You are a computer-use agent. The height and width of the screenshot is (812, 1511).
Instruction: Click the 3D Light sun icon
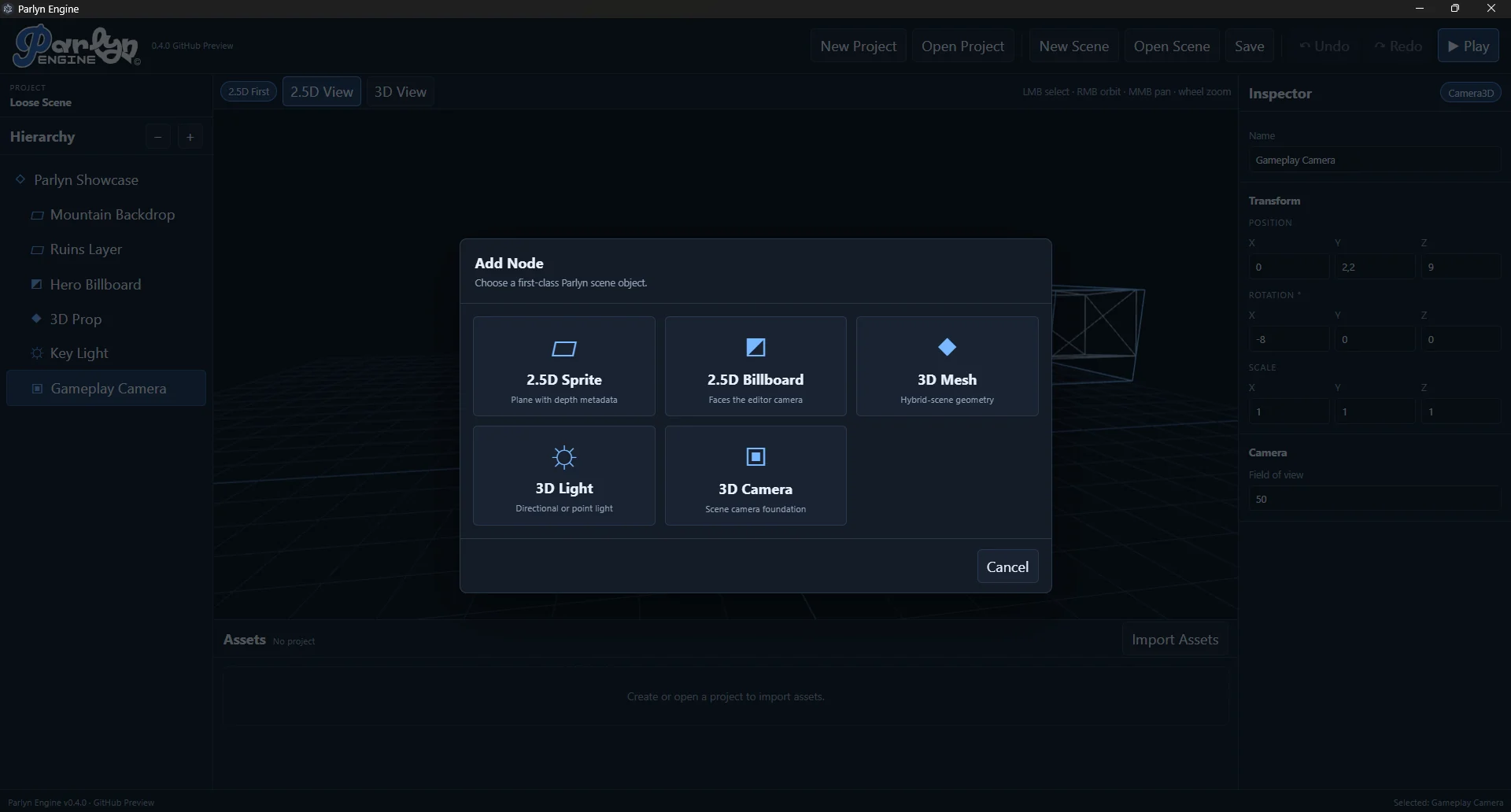tap(564, 457)
